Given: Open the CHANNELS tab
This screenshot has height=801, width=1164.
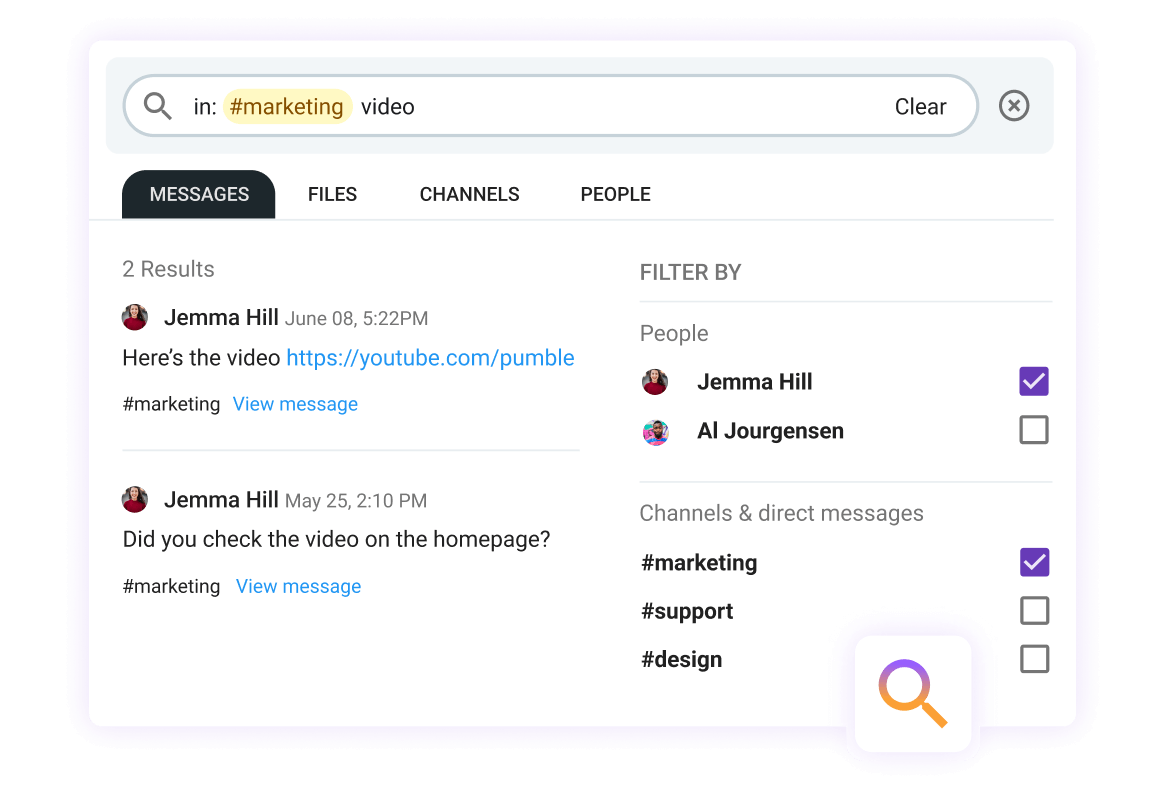Looking at the screenshot, I should point(469,194).
